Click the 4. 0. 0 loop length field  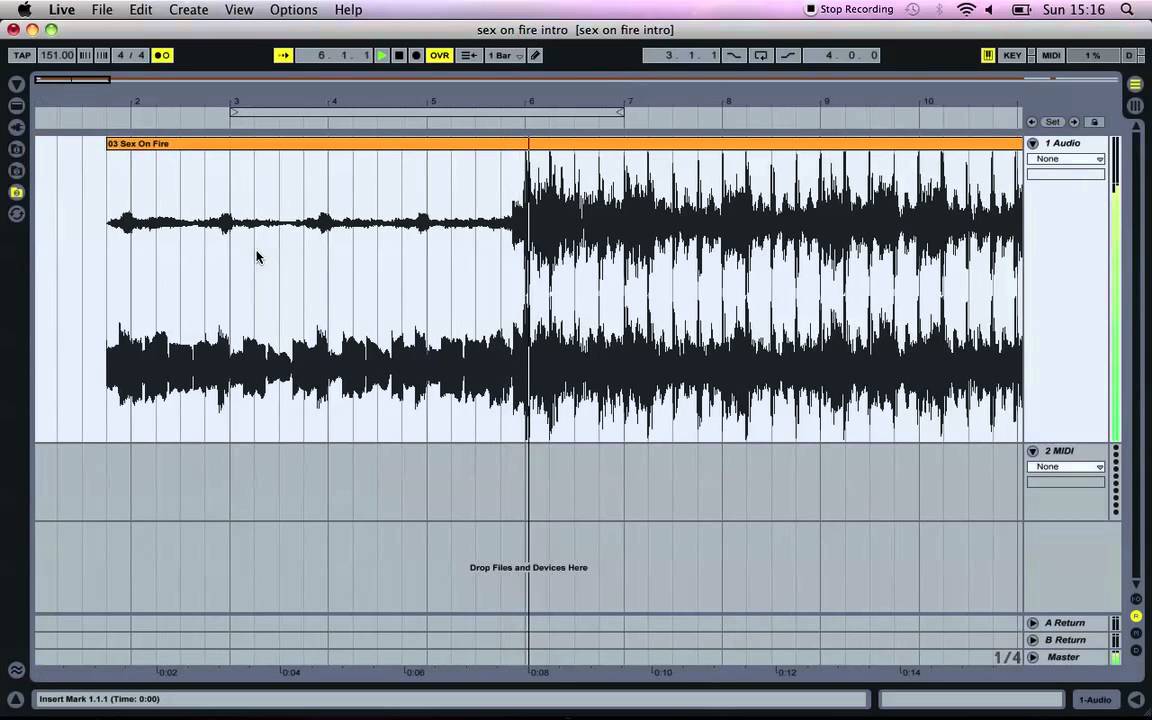coord(841,55)
